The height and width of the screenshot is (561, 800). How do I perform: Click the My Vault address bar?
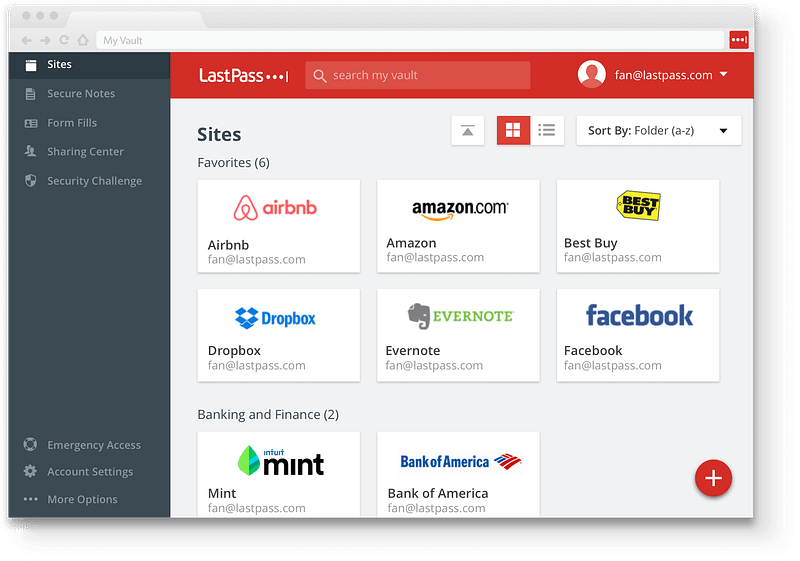(x=410, y=40)
